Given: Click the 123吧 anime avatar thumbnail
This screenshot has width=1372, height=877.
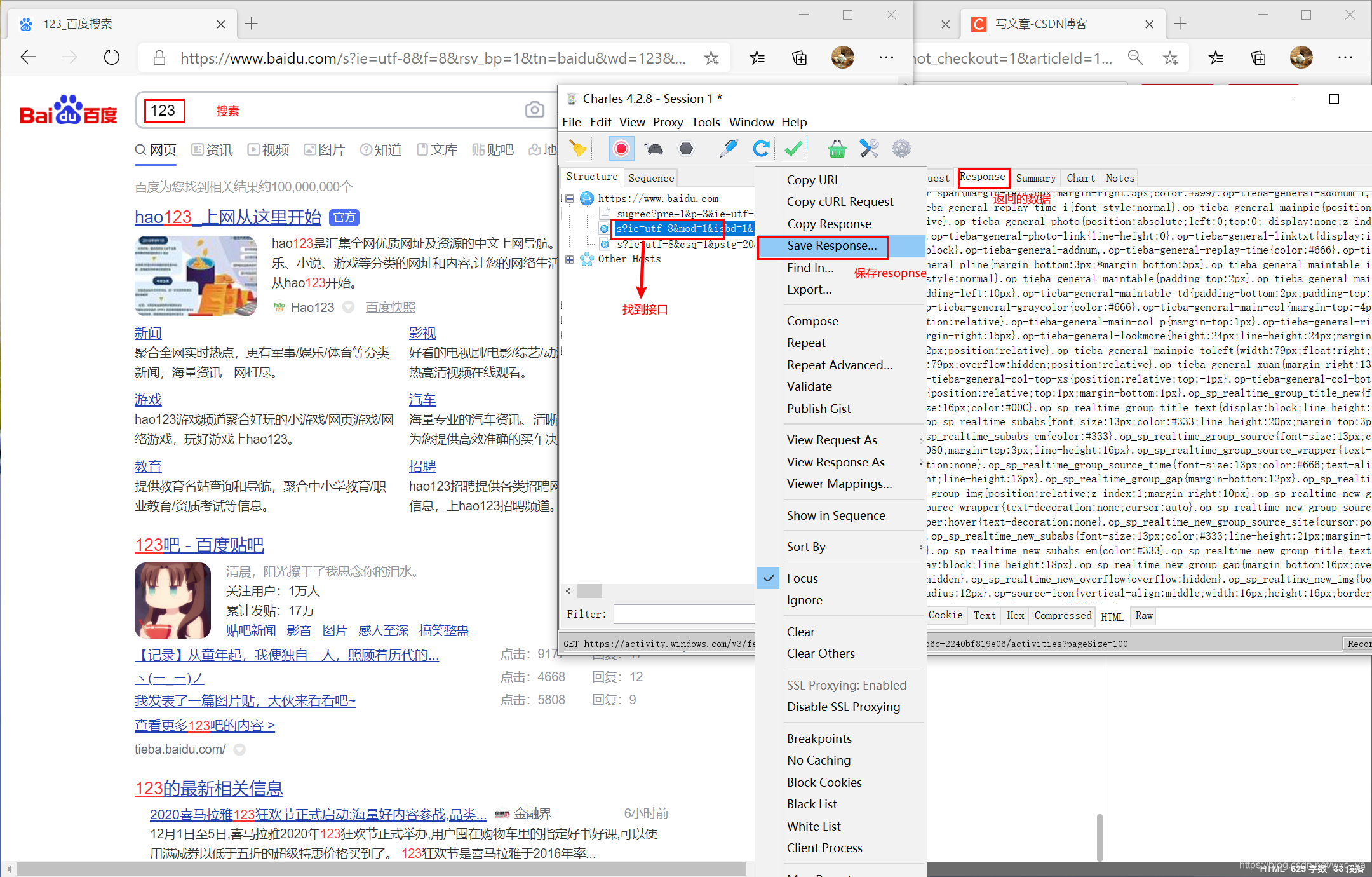Looking at the screenshot, I should (x=173, y=600).
